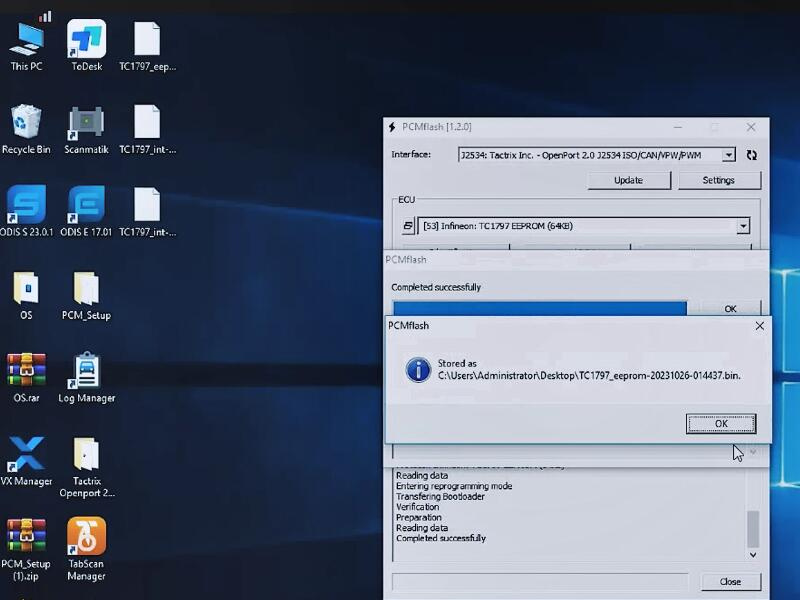Click the Update button
The width and height of the screenshot is (800, 600).
[x=628, y=180]
